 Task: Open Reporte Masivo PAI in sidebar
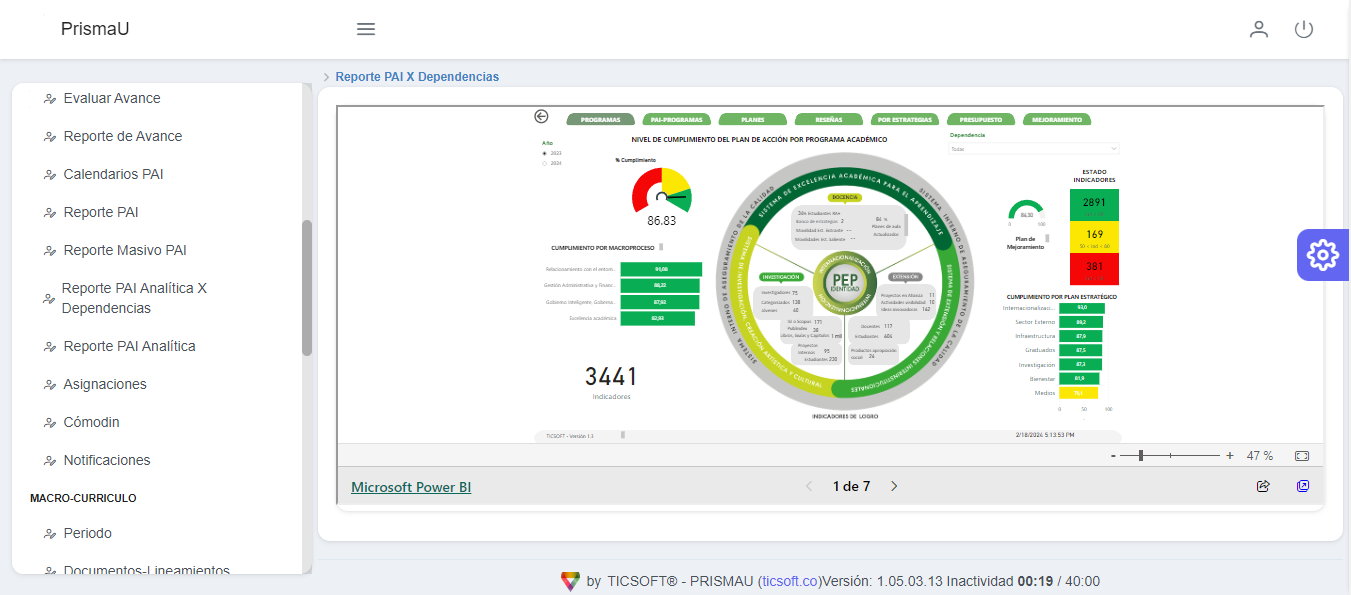click(x=125, y=250)
